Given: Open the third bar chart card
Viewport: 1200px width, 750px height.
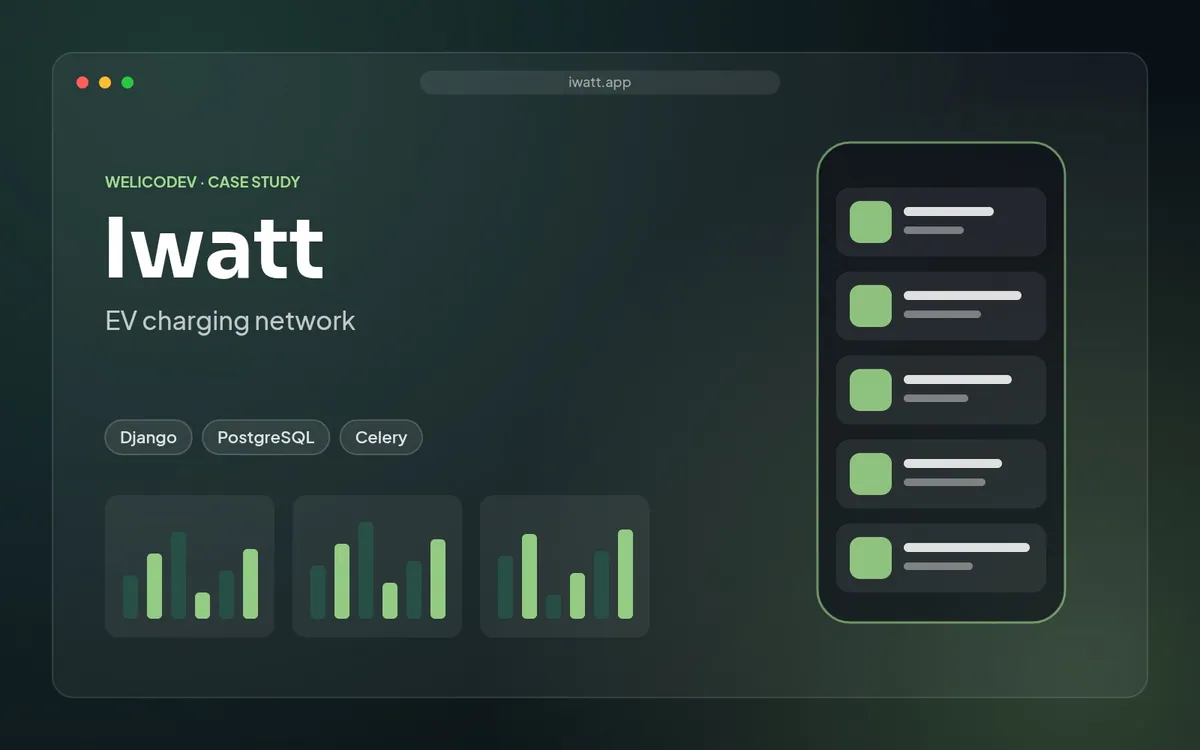Looking at the screenshot, I should [x=565, y=566].
